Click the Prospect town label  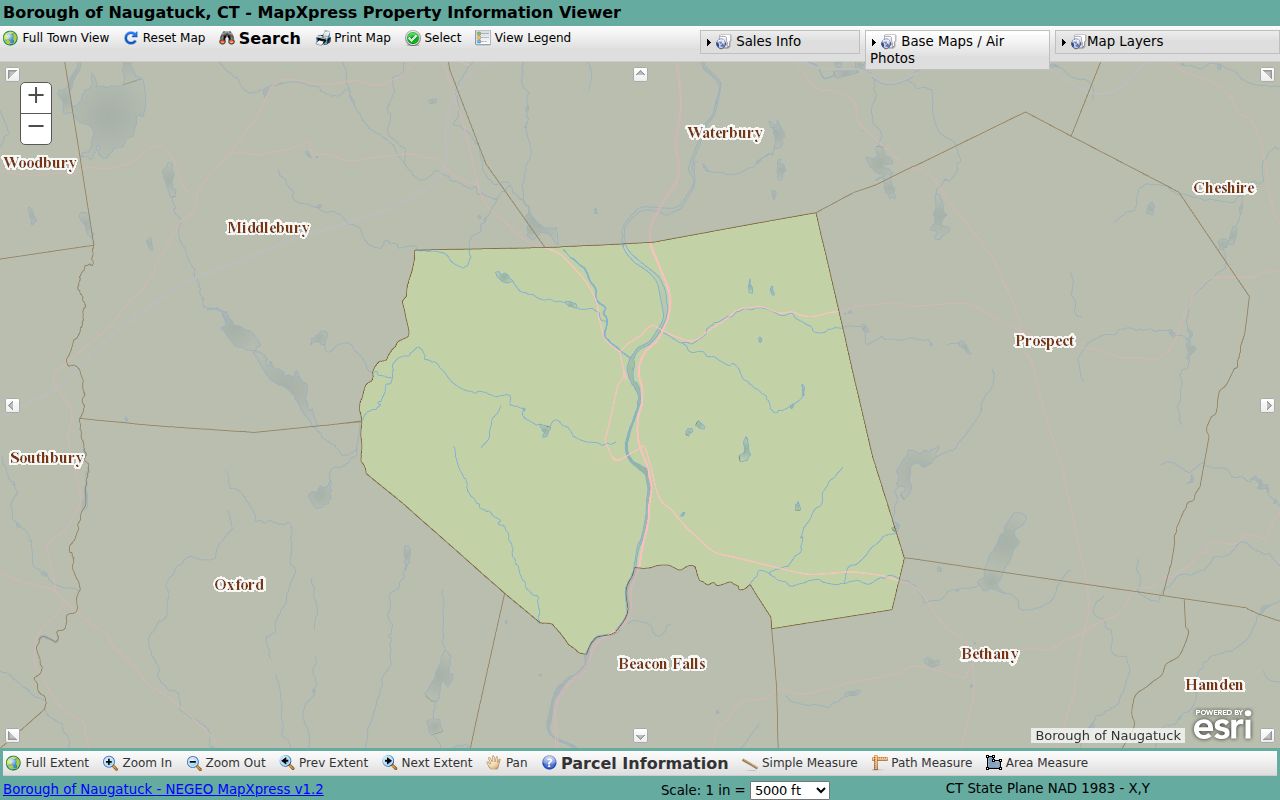tap(1045, 341)
